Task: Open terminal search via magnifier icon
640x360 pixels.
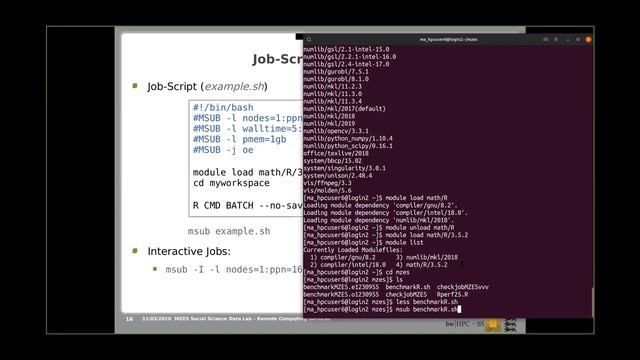Action: tap(309, 40)
